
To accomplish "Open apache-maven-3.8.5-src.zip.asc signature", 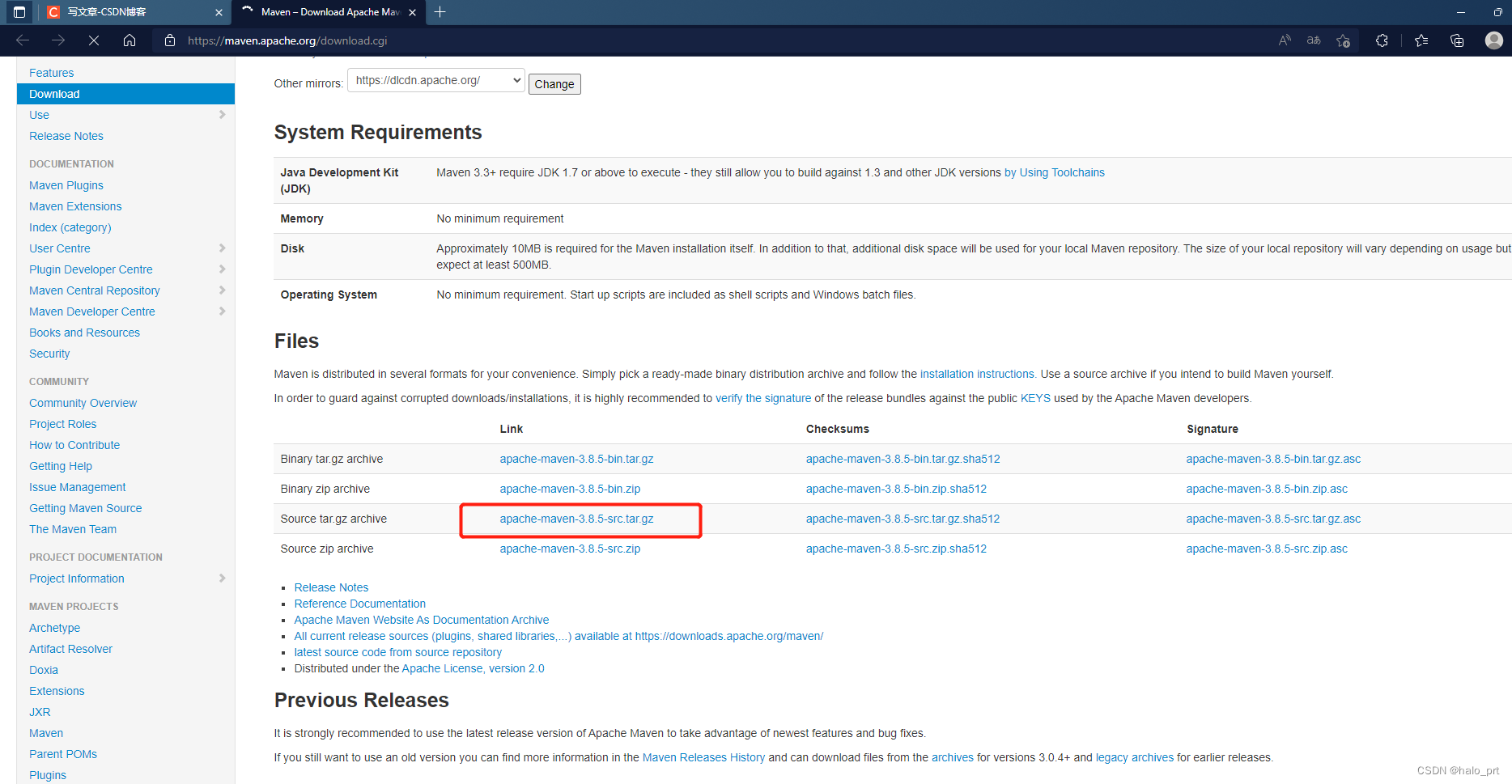I will 1267,549.
